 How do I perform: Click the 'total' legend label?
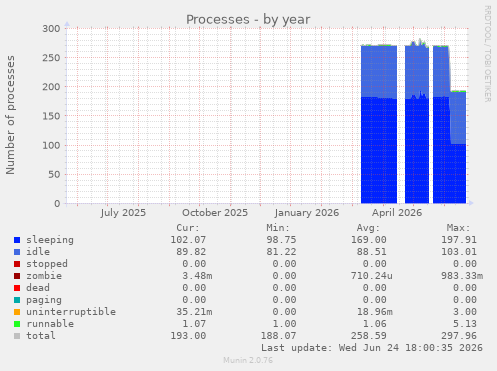point(41,336)
